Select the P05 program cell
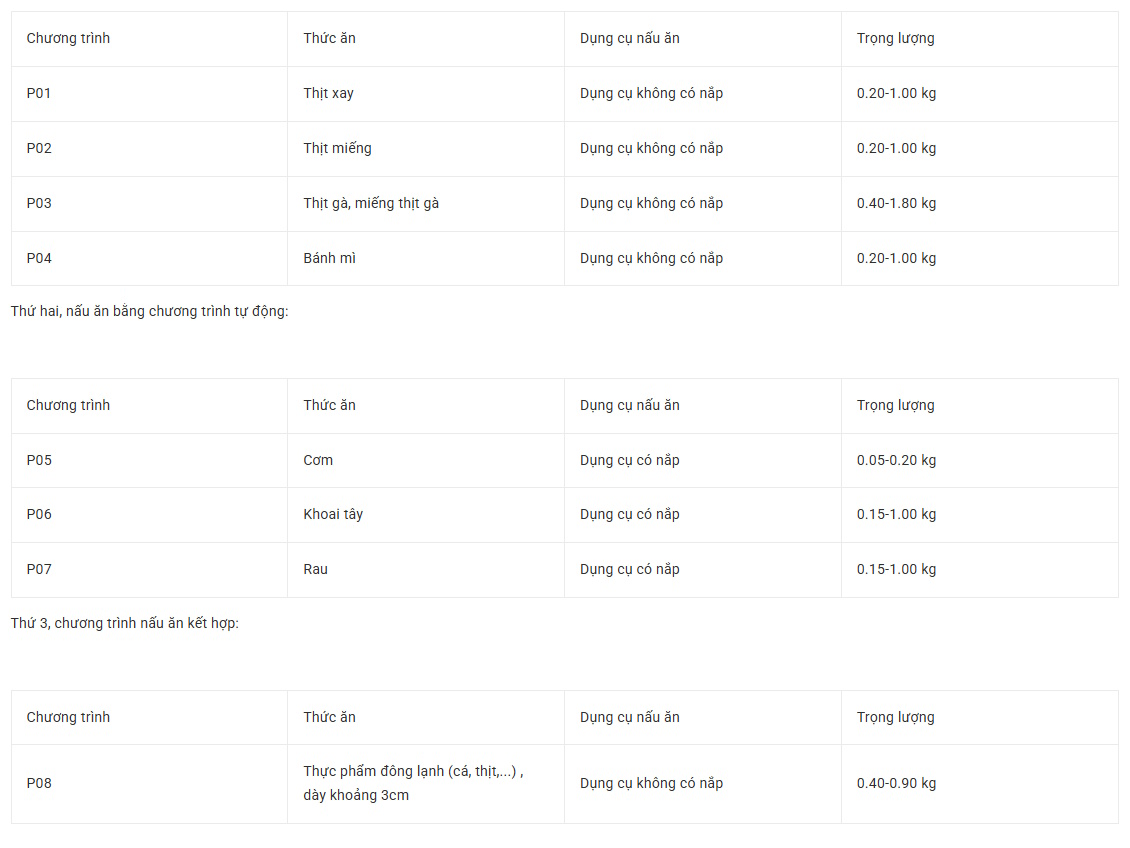This screenshot has width=1130, height=848. [x=39, y=460]
